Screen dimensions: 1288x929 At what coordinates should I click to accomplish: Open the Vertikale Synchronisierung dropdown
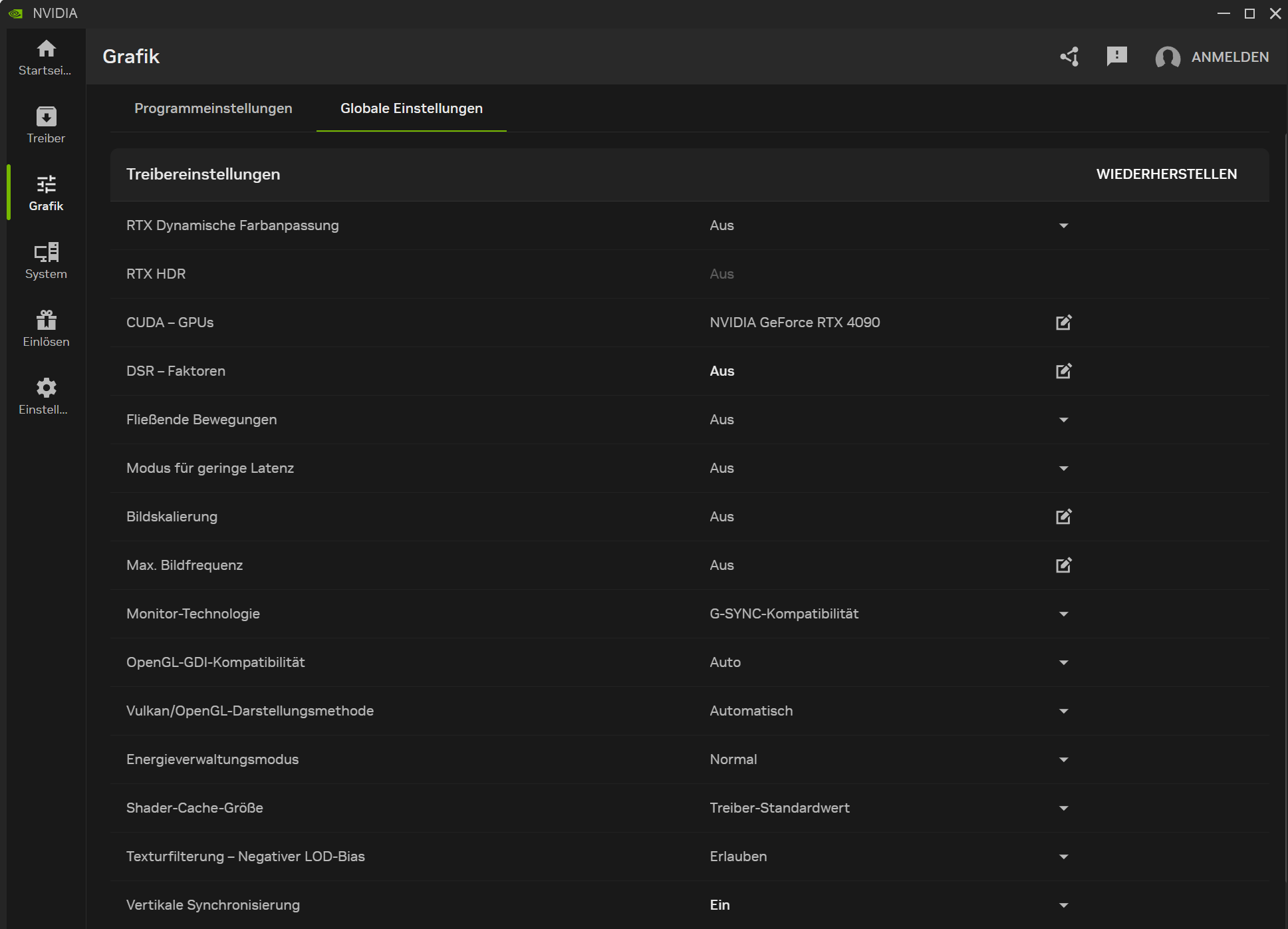point(1063,905)
